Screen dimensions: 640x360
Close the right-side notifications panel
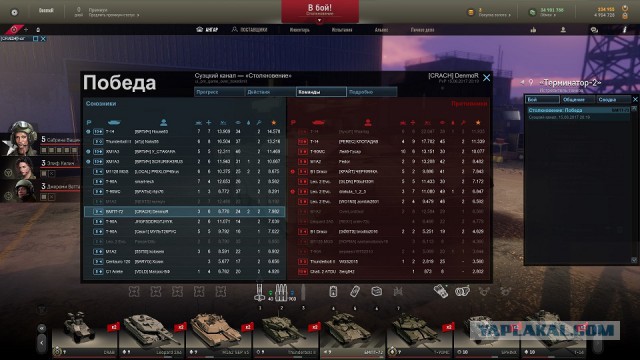[x=635, y=100]
